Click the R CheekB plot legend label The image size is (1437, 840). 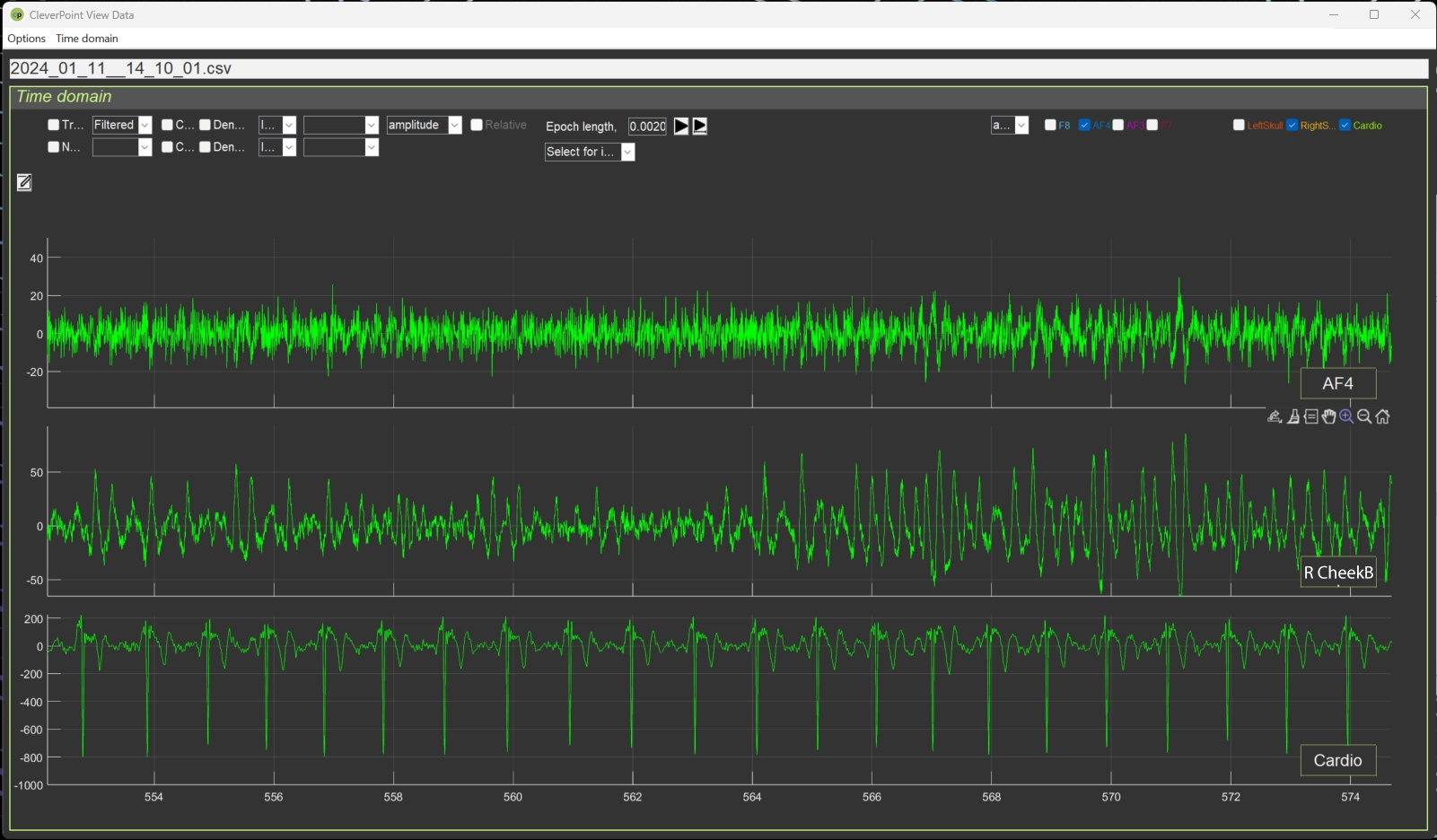tap(1338, 572)
